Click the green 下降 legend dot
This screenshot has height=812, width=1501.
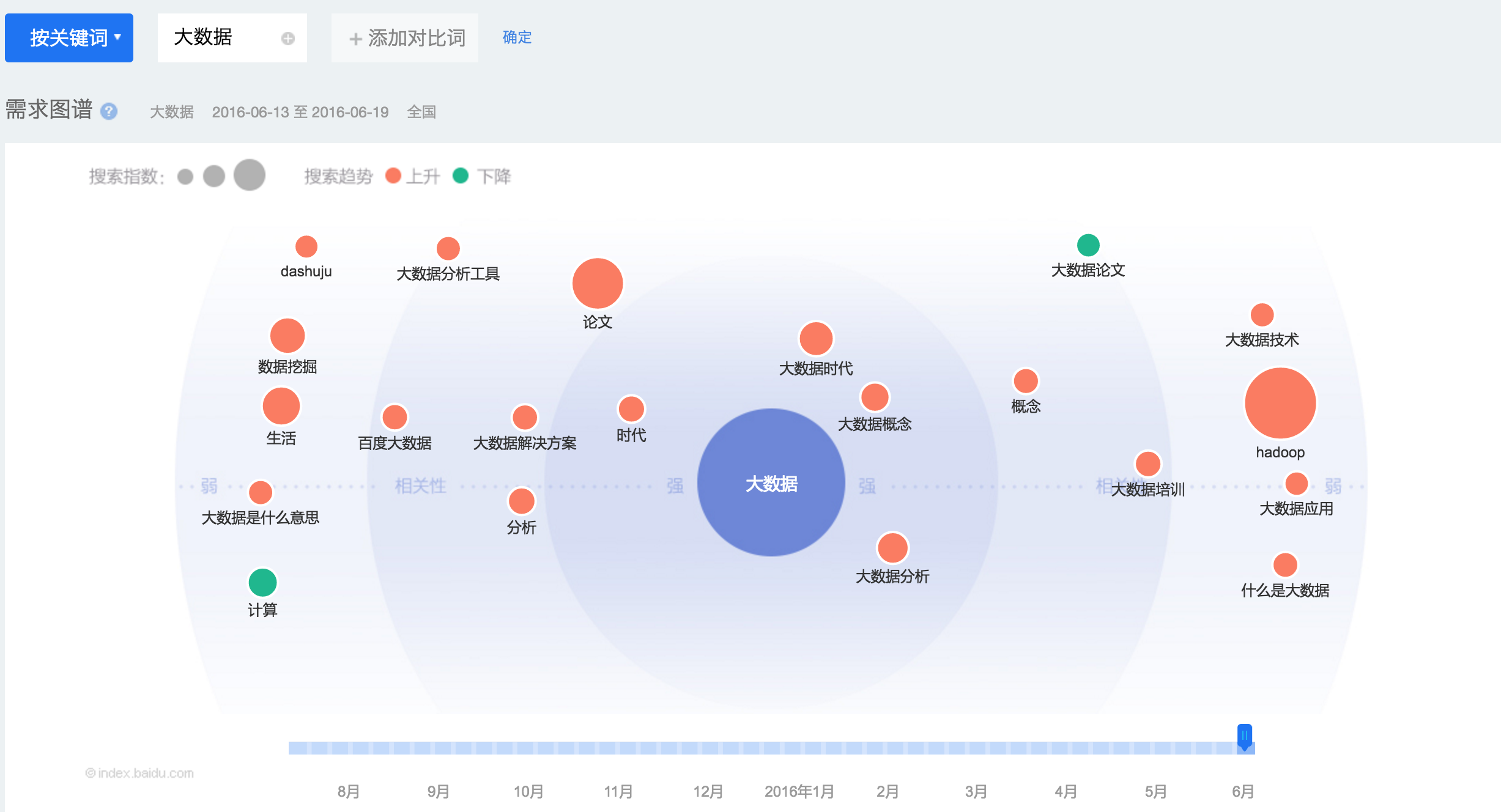(461, 175)
